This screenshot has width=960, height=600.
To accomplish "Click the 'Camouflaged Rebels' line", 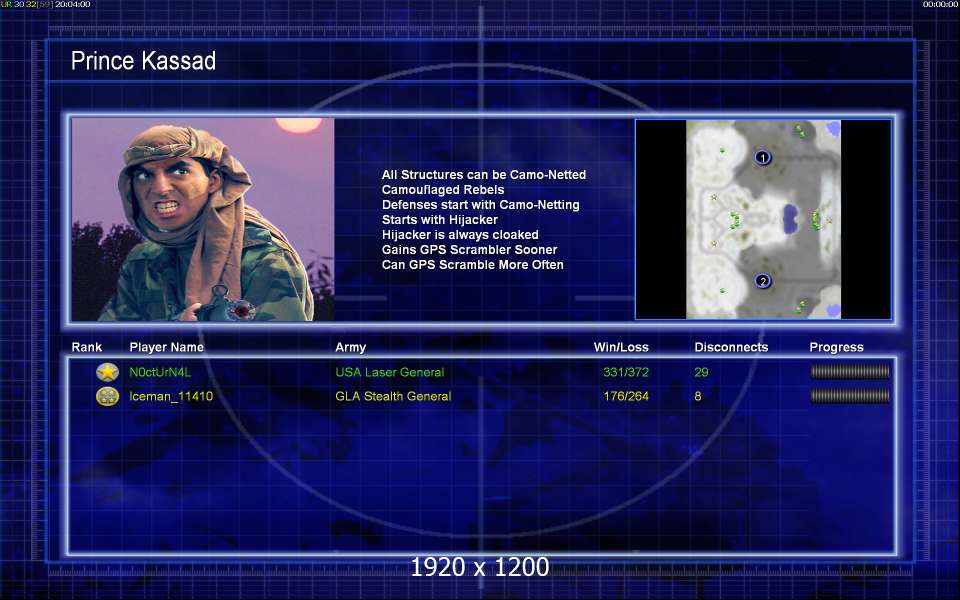I will [443, 190].
